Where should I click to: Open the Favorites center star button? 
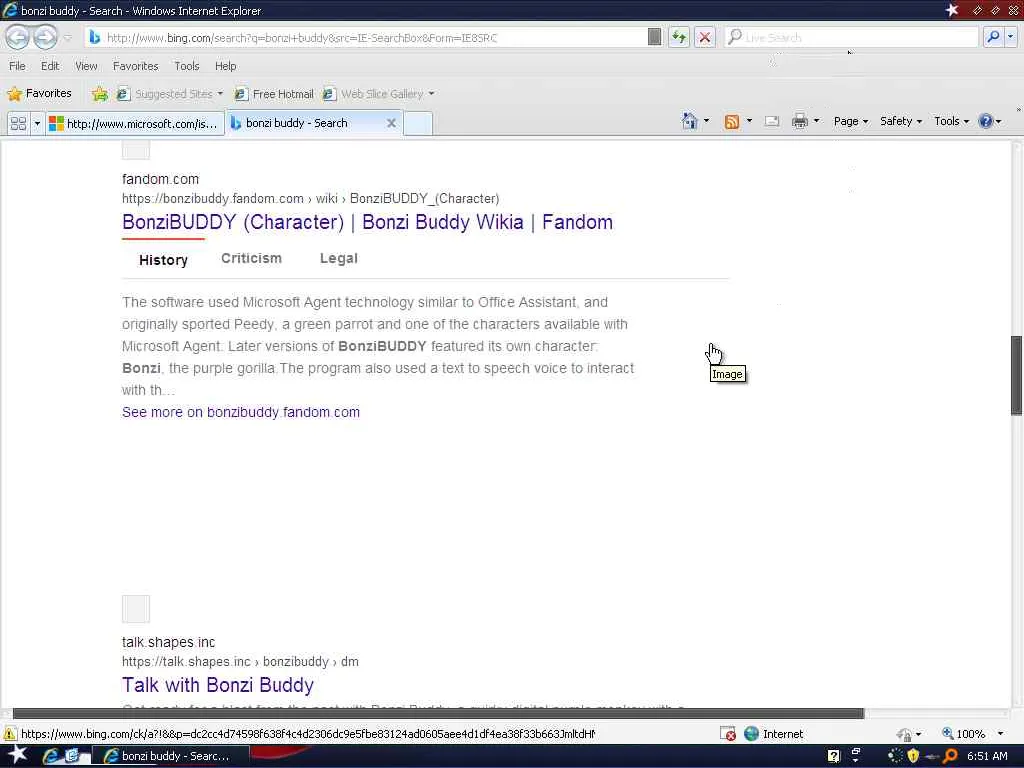(x=39, y=93)
